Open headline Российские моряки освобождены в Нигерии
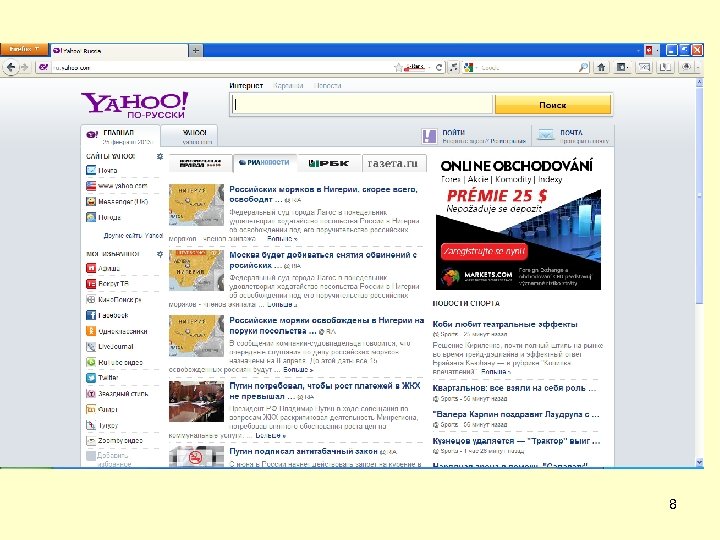Viewport: 720px width, 540px height. (x=326, y=326)
